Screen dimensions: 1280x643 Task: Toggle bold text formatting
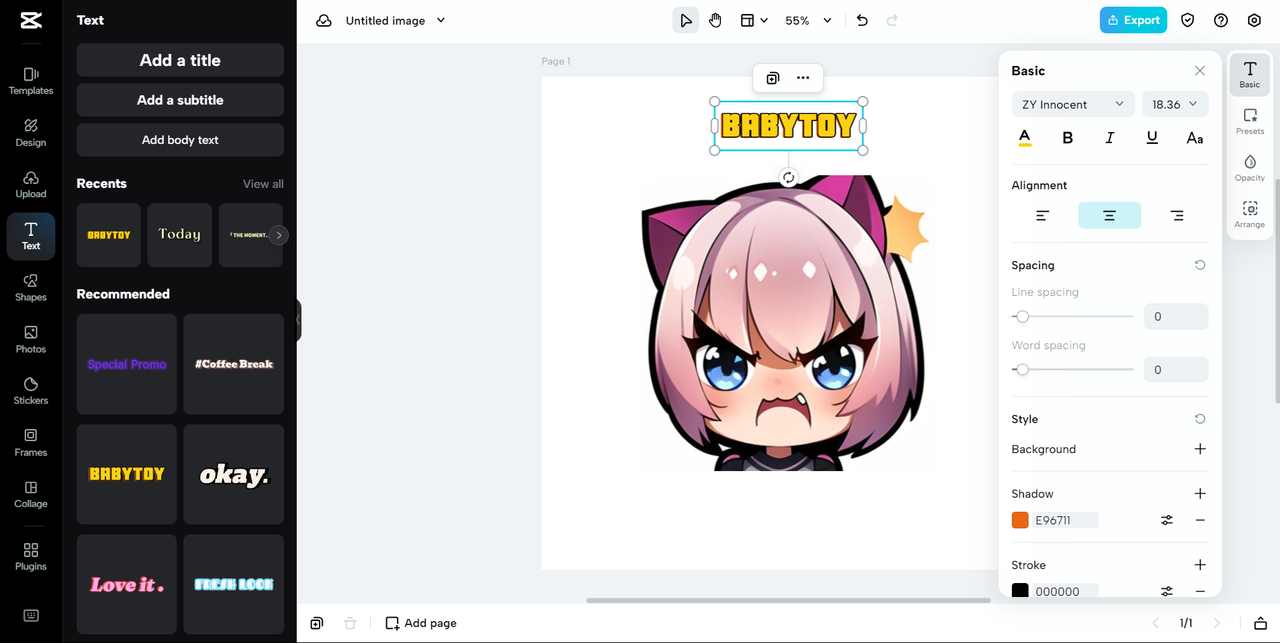coord(1067,138)
